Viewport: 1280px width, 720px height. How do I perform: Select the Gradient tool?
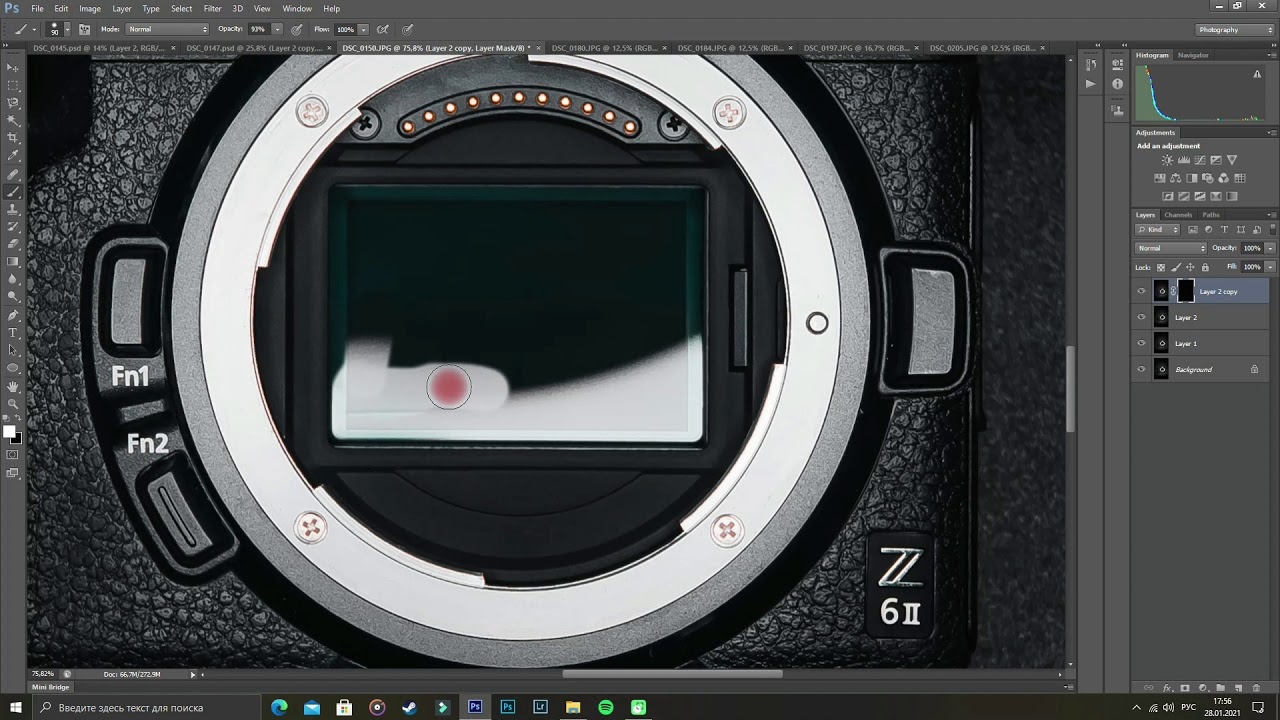[x=13, y=261]
